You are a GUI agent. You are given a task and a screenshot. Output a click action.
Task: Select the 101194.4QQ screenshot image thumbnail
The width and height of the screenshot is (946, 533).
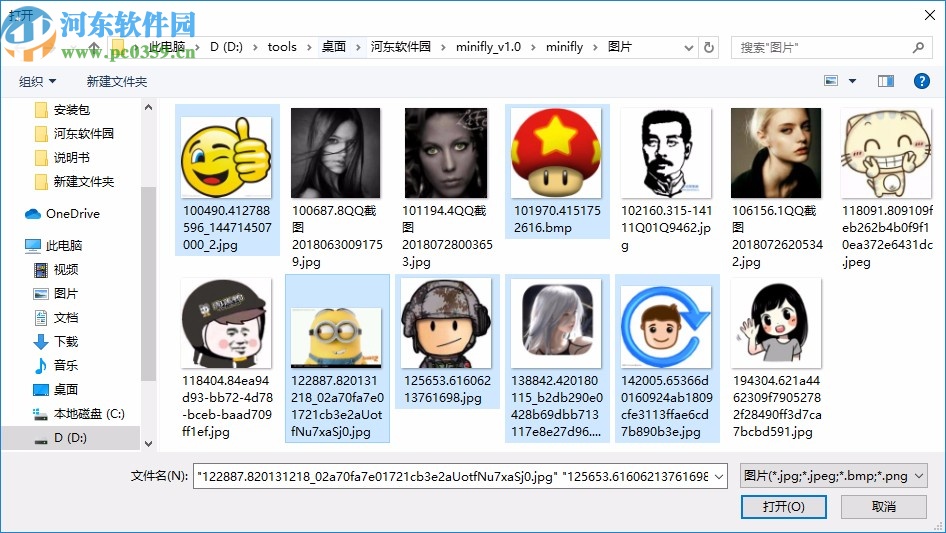pyautogui.click(x=446, y=153)
